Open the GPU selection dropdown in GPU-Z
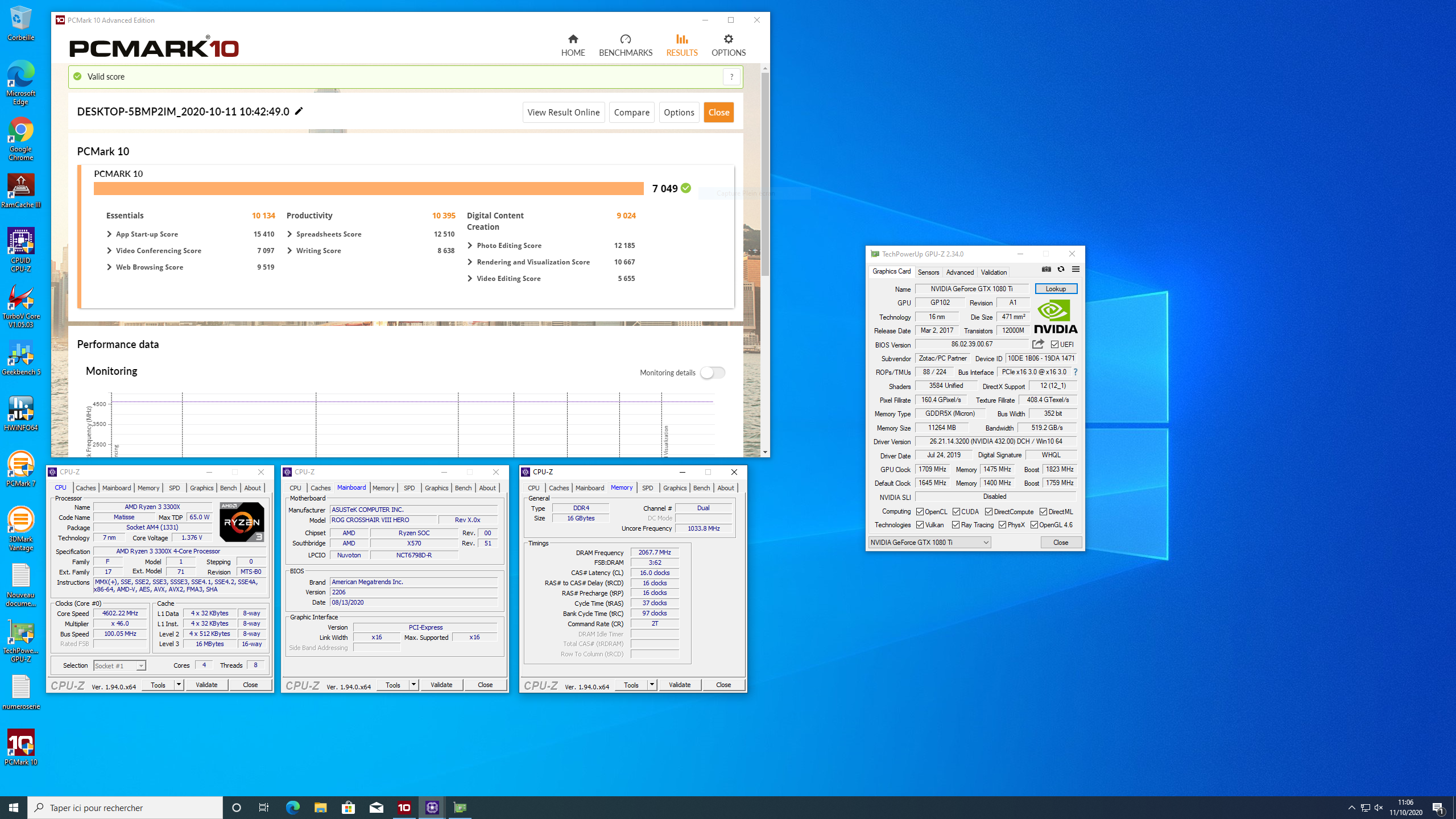Viewport: 1456px width, 819px height. coord(929,543)
